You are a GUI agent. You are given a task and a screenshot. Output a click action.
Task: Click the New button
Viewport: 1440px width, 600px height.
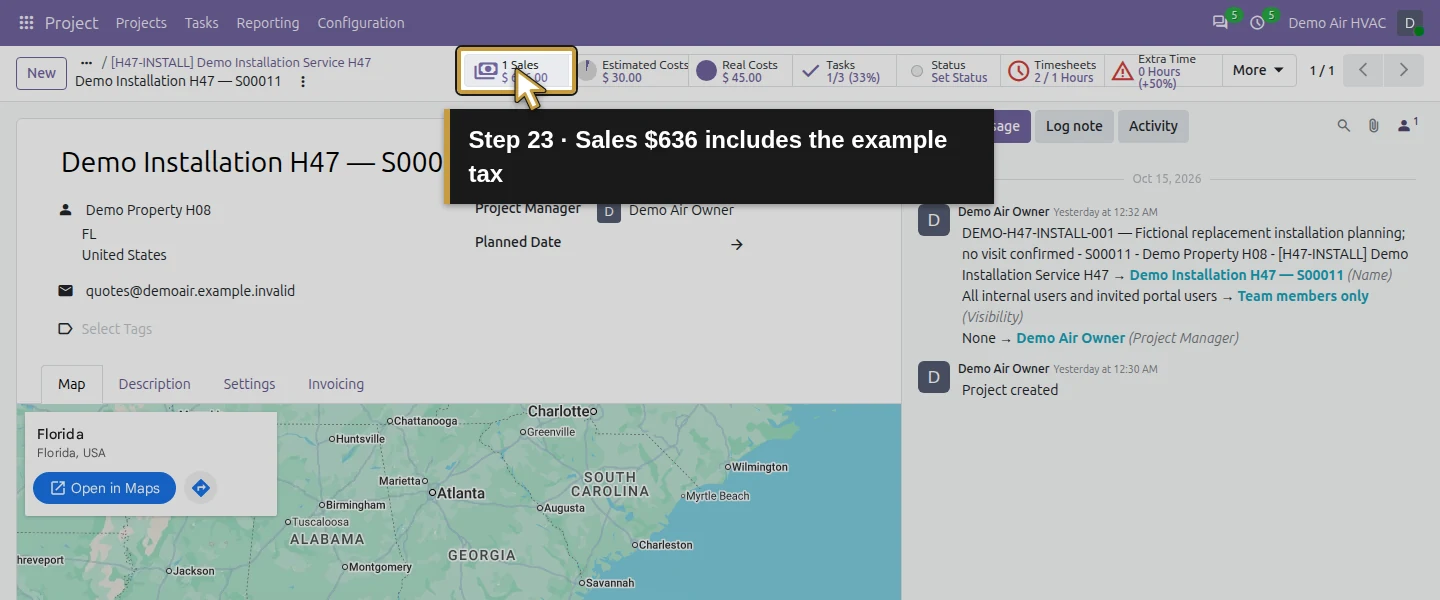click(x=41, y=72)
